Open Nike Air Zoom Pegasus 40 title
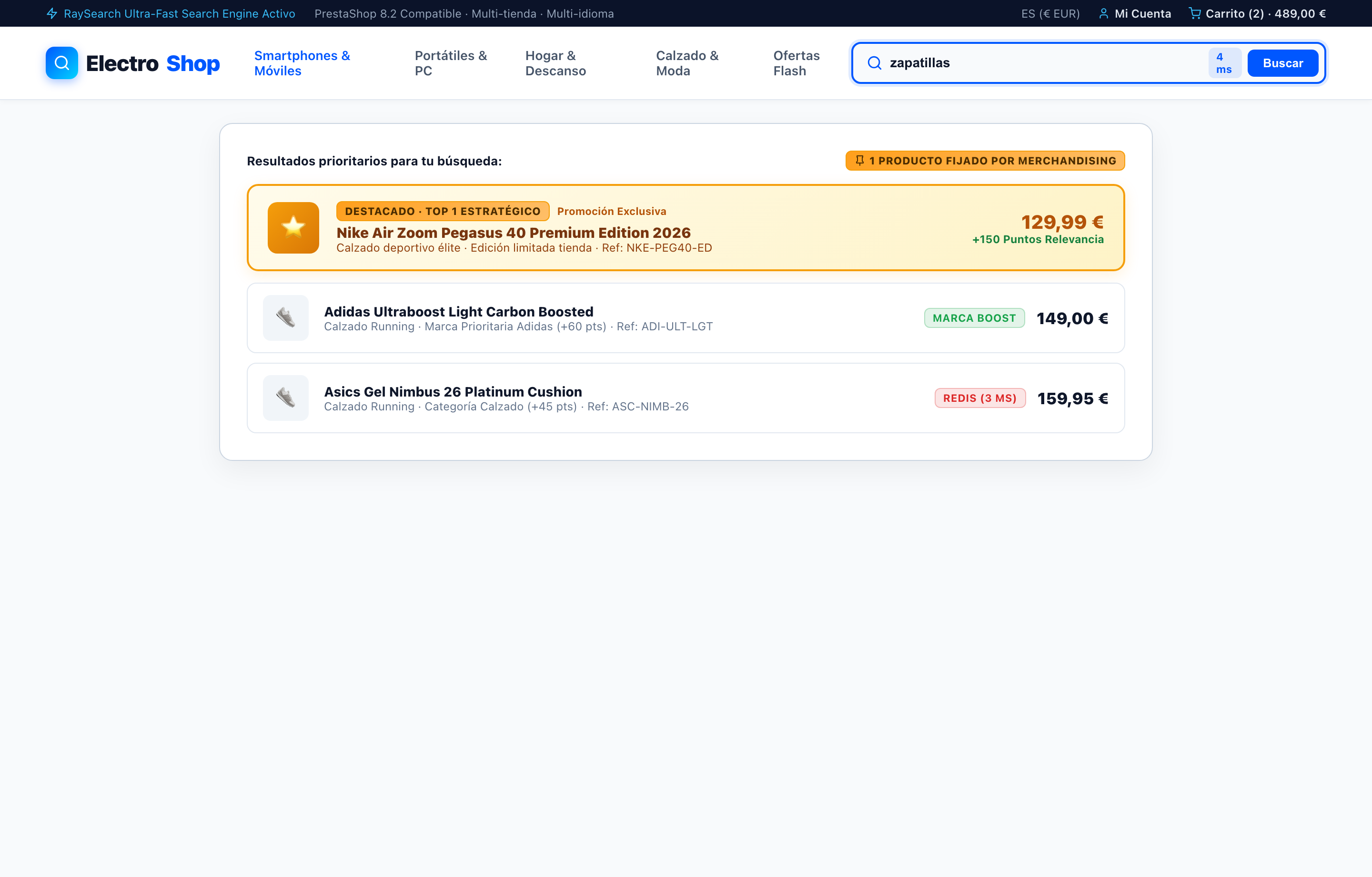The width and height of the screenshot is (1372, 877). 514,233
